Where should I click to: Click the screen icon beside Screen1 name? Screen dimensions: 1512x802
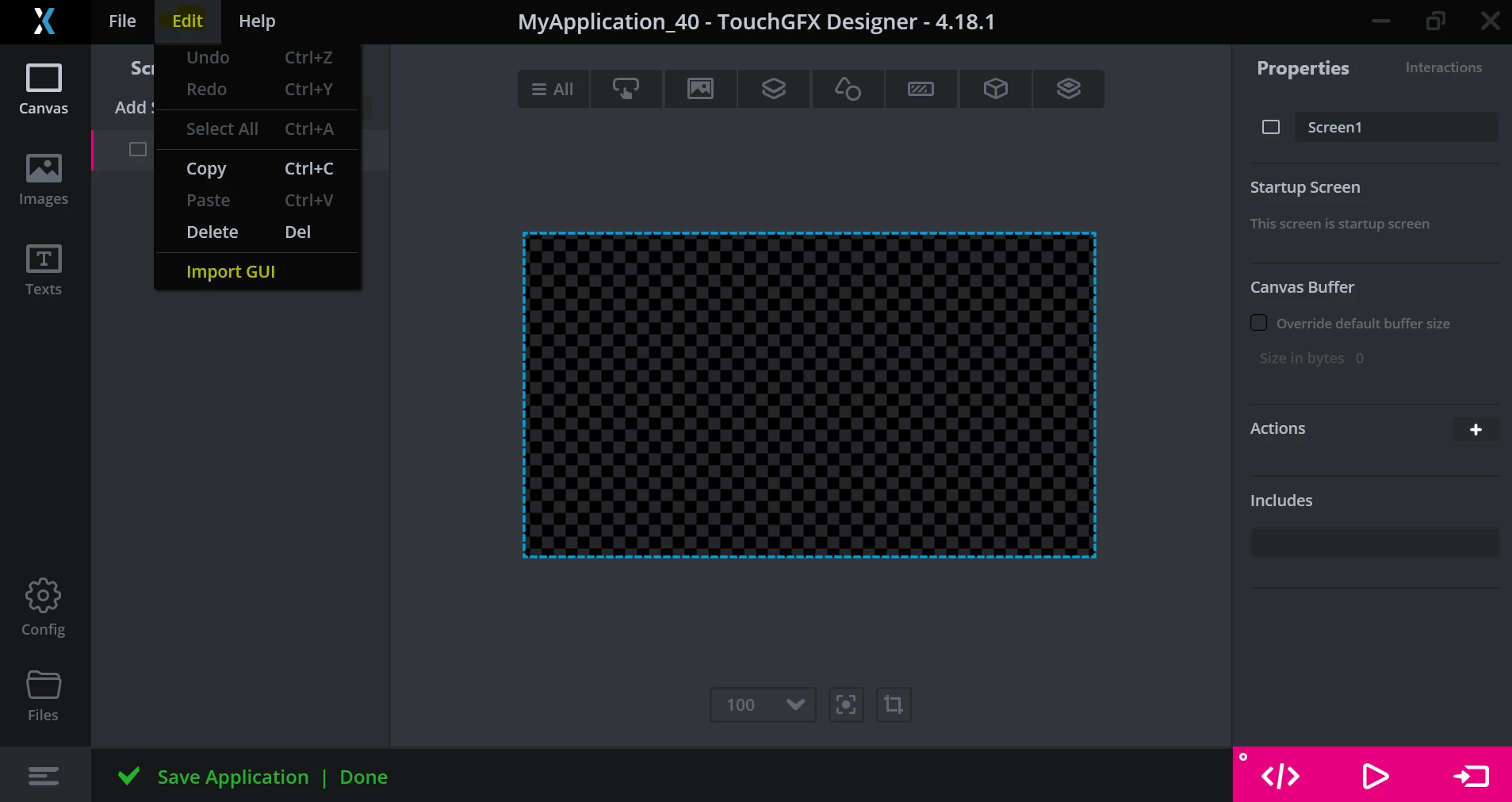[x=1271, y=127]
